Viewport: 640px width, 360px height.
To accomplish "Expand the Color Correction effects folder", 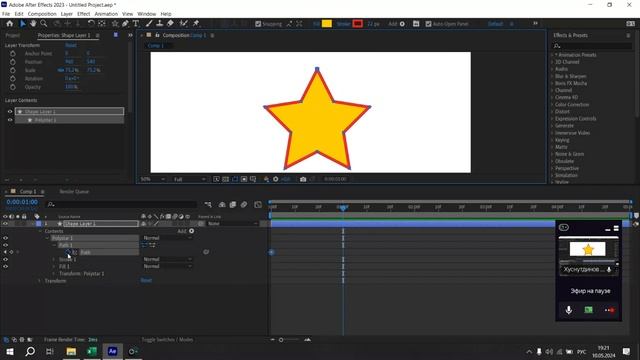I will (552, 104).
